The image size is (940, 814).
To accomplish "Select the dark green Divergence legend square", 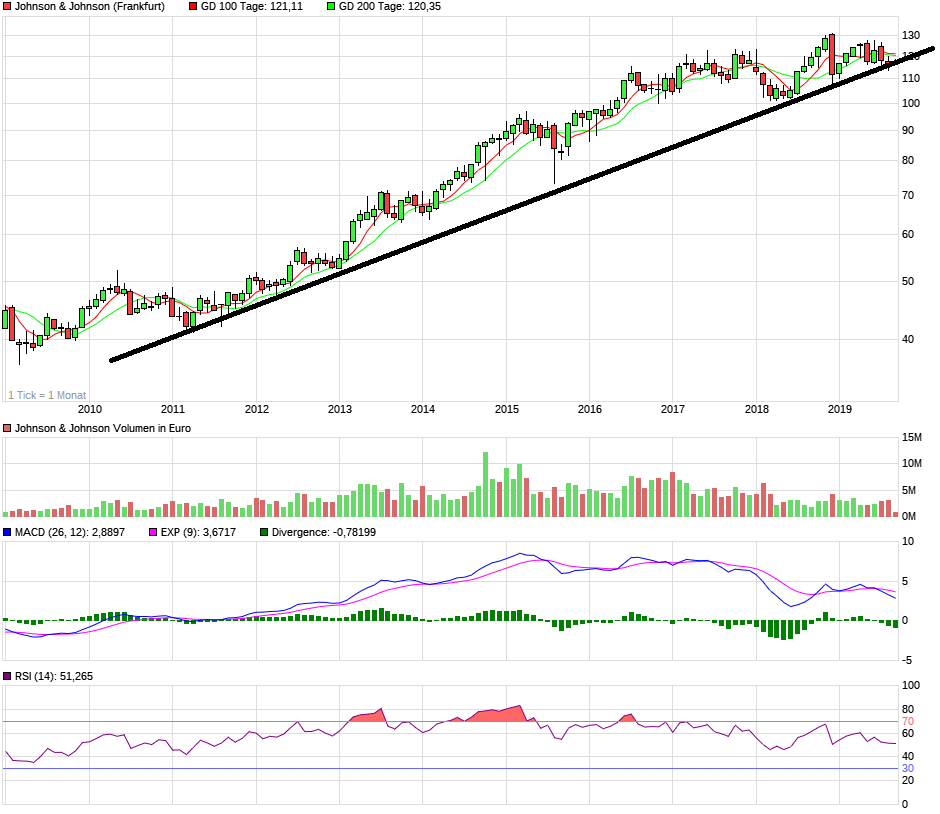I will (x=264, y=532).
